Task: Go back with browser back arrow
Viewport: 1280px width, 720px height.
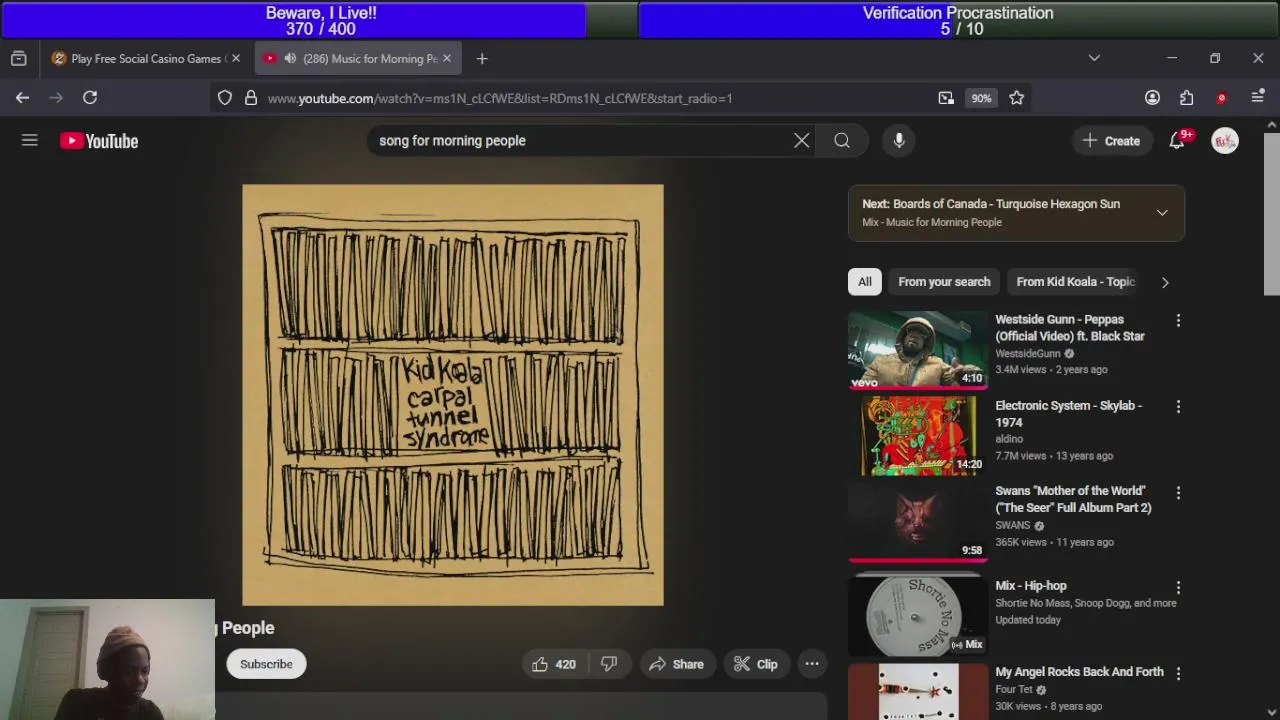Action: click(22, 97)
